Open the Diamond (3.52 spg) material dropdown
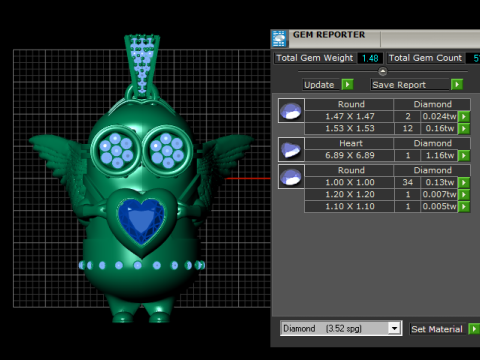The image size is (480, 360). (394, 328)
